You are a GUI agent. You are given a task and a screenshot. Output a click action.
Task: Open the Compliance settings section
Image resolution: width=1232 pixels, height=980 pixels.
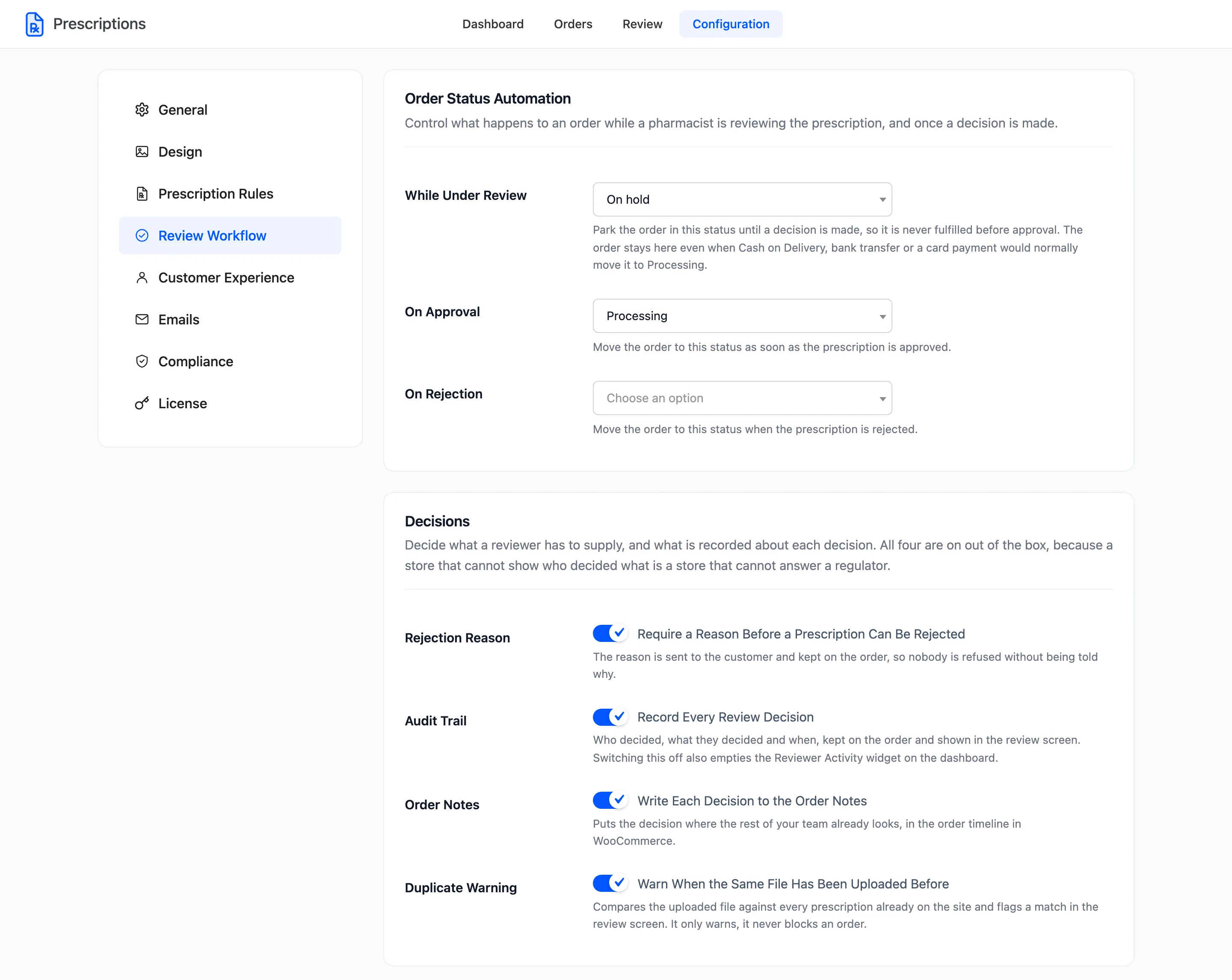230,361
